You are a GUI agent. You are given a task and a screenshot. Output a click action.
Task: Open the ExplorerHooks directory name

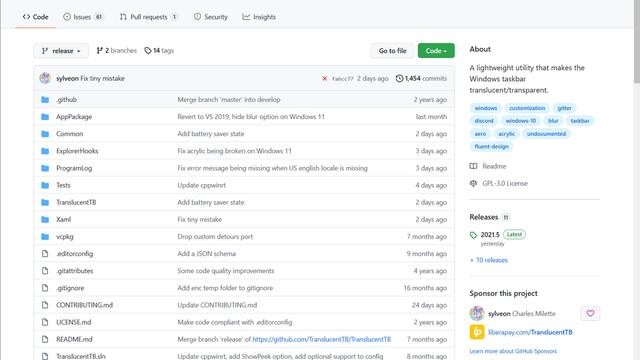point(77,151)
